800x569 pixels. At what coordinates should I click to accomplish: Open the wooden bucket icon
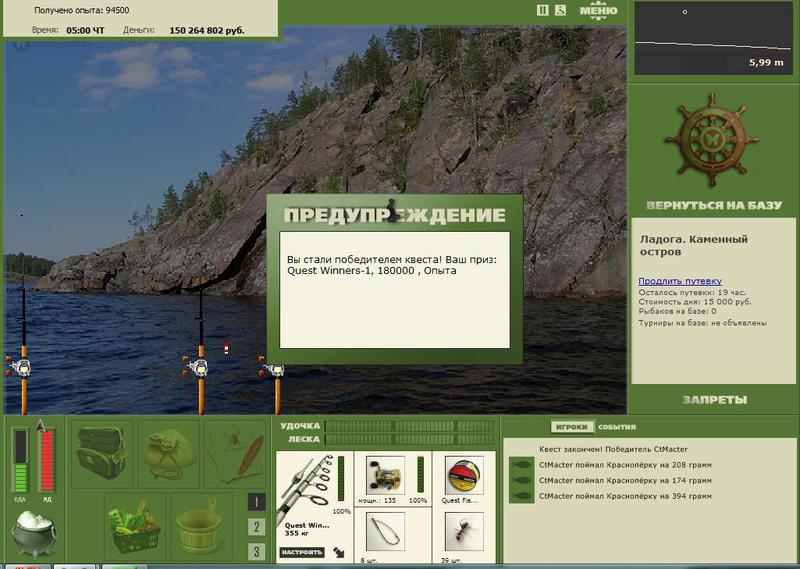[x=199, y=526]
